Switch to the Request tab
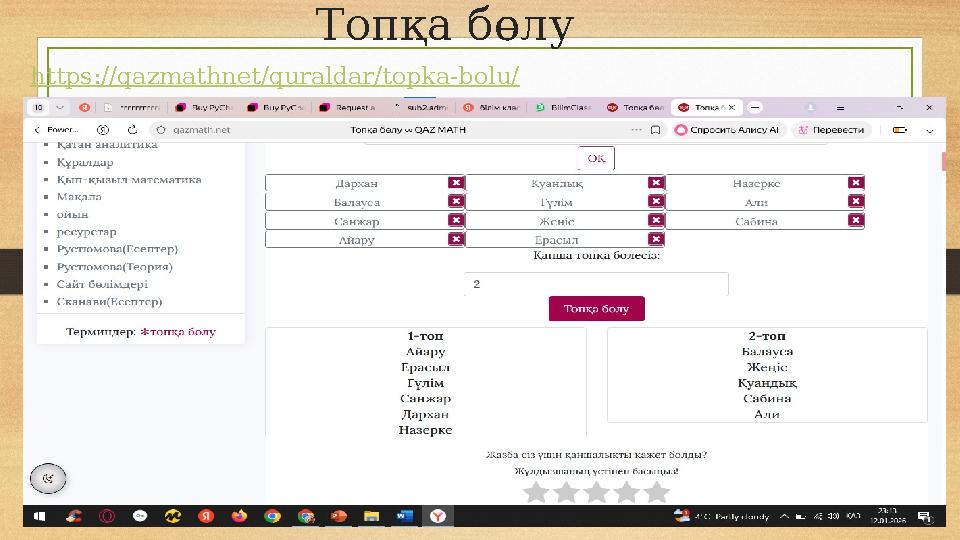Viewport: 960px width, 540px height. coord(349,107)
